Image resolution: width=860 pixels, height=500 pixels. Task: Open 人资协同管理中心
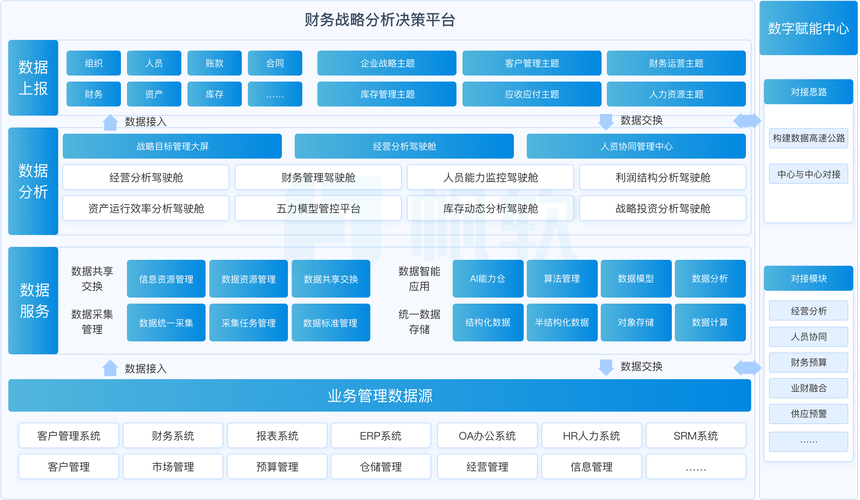pyautogui.click(x=636, y=146)
